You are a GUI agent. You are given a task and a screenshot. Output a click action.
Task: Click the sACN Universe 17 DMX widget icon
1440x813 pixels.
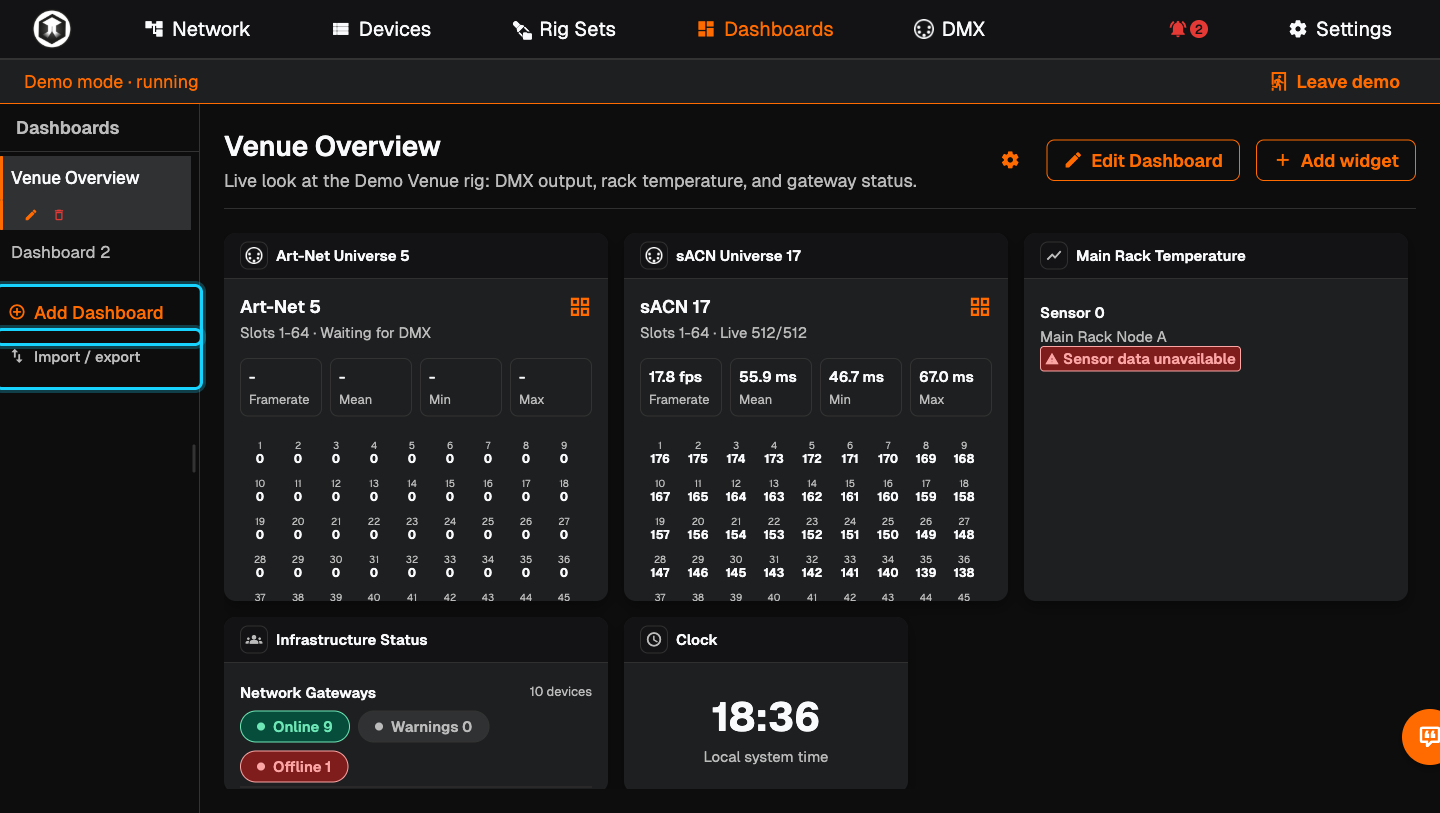point(654,256)
